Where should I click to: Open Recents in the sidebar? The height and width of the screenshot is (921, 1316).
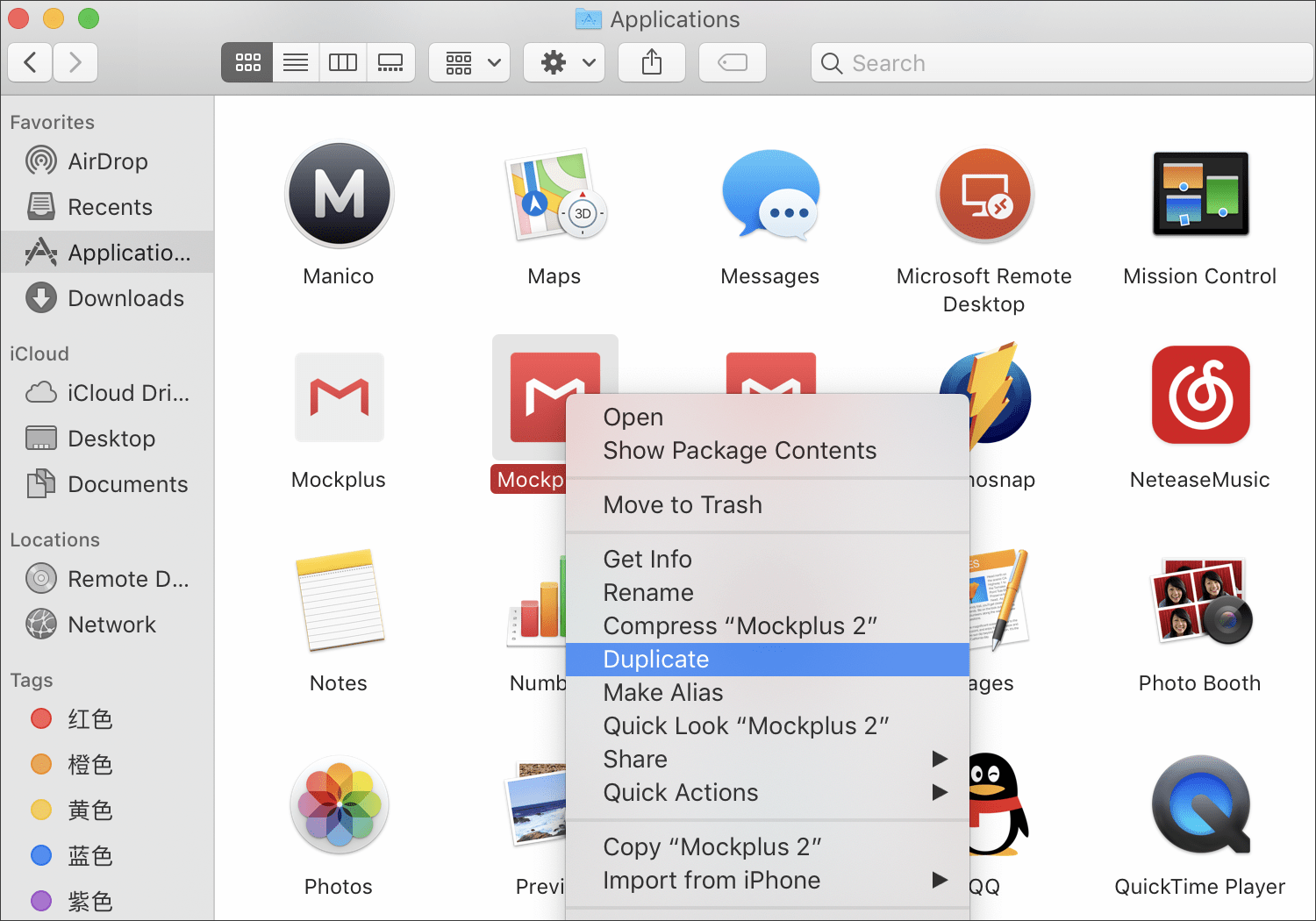(x=107, y=207)
